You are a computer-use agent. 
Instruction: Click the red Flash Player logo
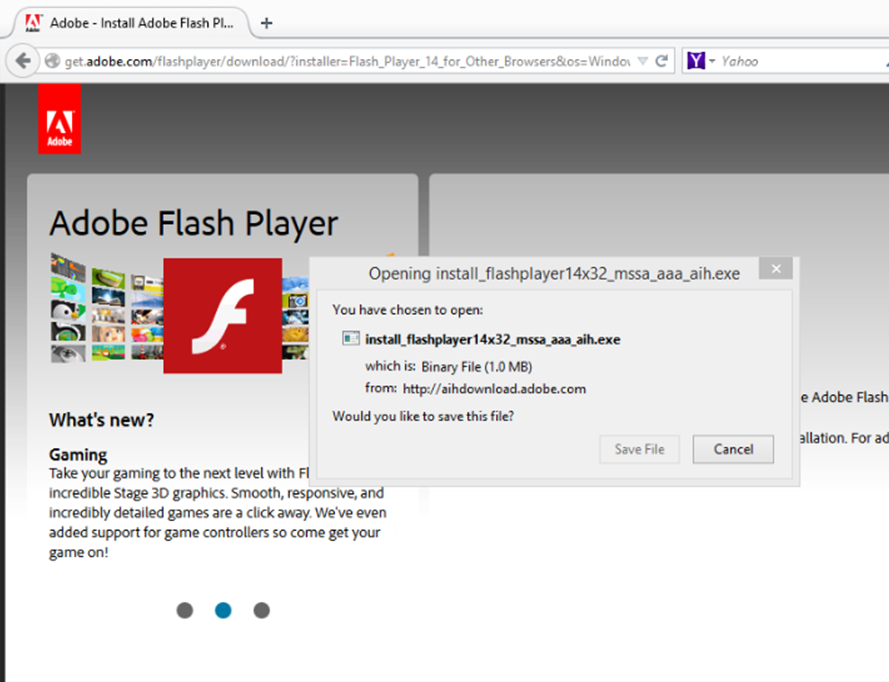[x=222, y=316]
